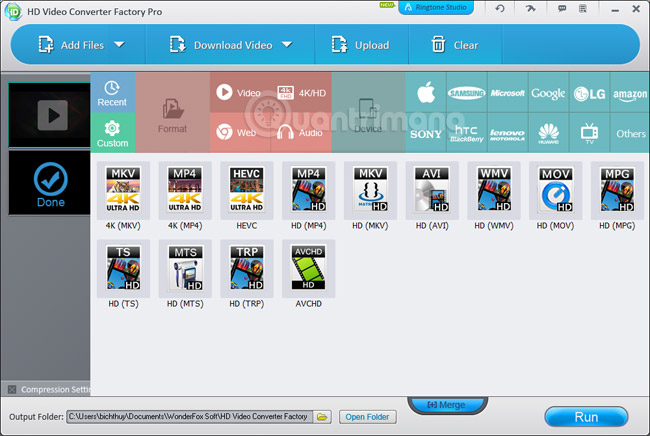This screenshot has width=650, height=436.
Task: Switch to Recent formats tab
Action: (112, 93)
